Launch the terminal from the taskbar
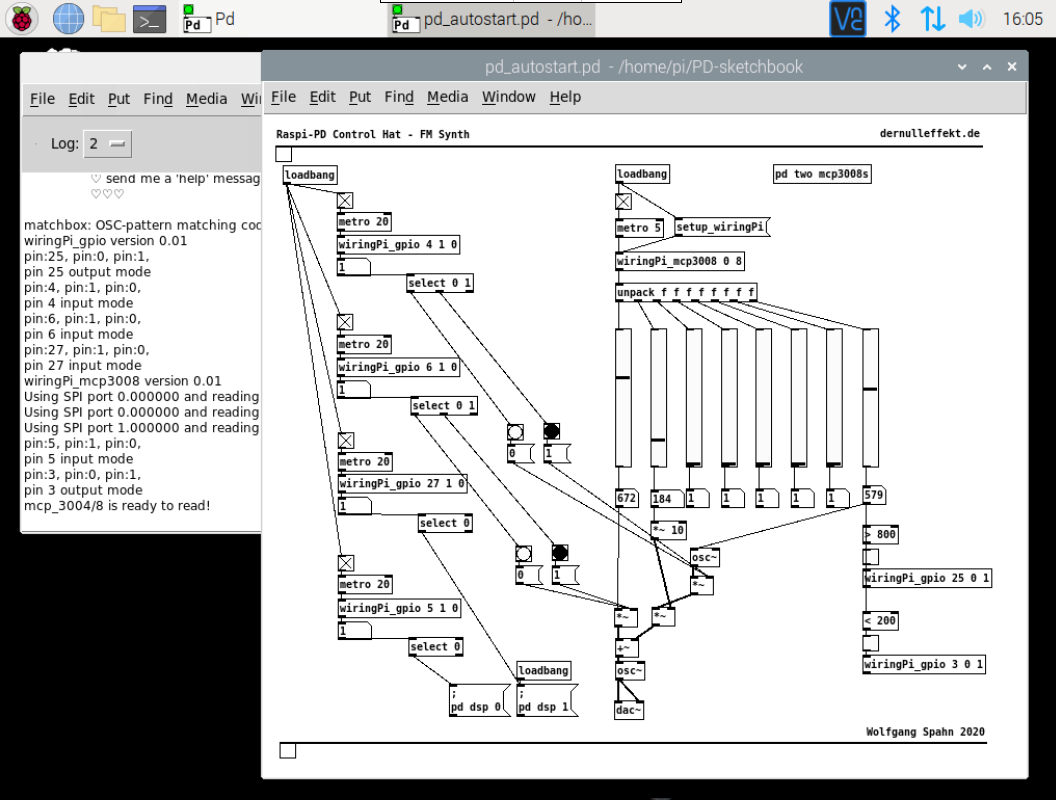The image size is (1056, 800). coord(149,18)
